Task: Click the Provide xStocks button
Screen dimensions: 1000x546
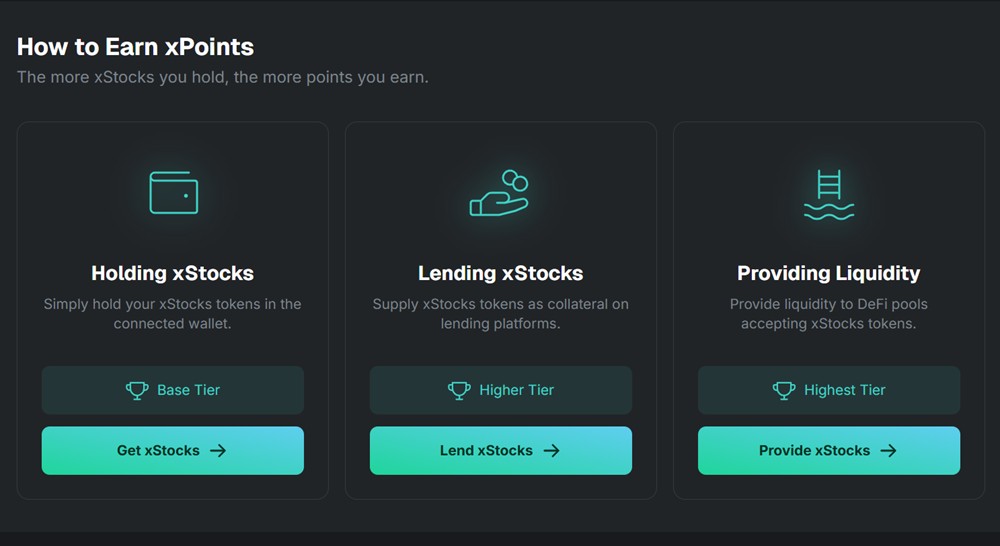Action: pos(828,450)
